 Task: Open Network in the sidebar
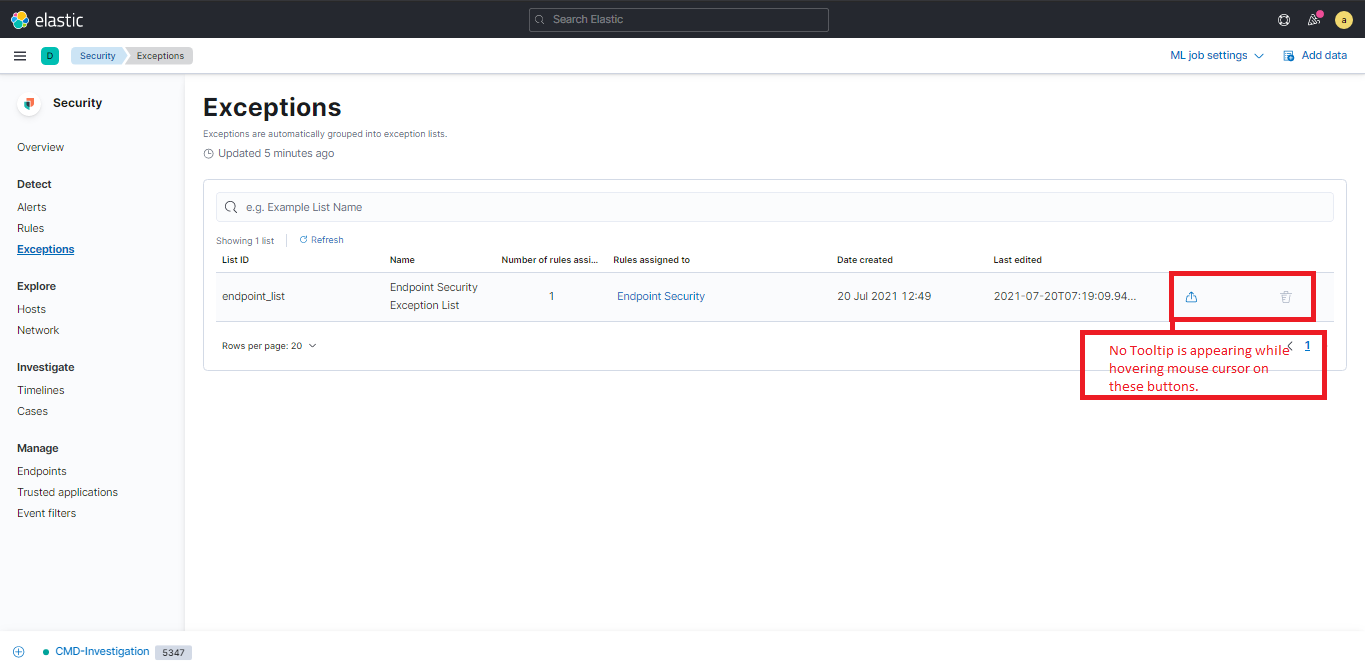tap(38, 330)
